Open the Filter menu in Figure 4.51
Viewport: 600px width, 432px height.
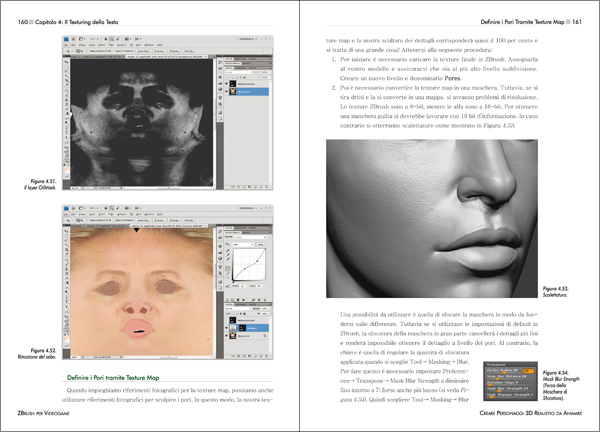click(x=111, y=45)
